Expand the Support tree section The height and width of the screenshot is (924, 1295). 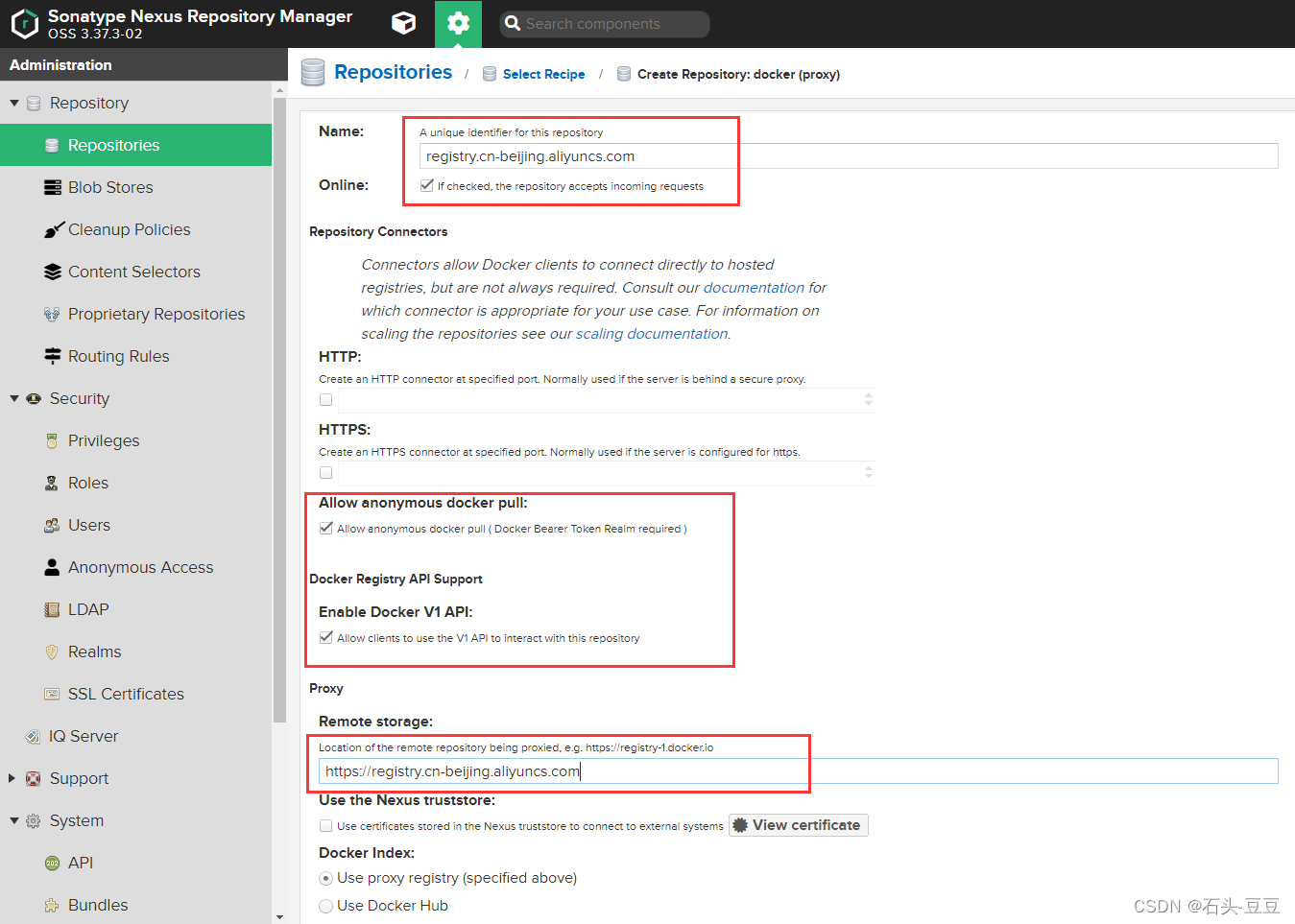[x=12, y=778]
